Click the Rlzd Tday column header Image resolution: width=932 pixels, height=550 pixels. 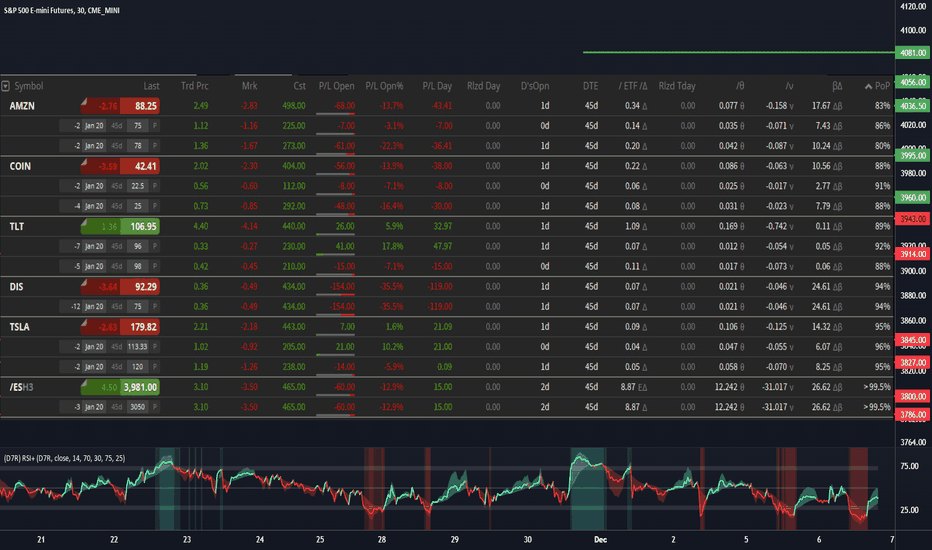[x=676, y=86]
